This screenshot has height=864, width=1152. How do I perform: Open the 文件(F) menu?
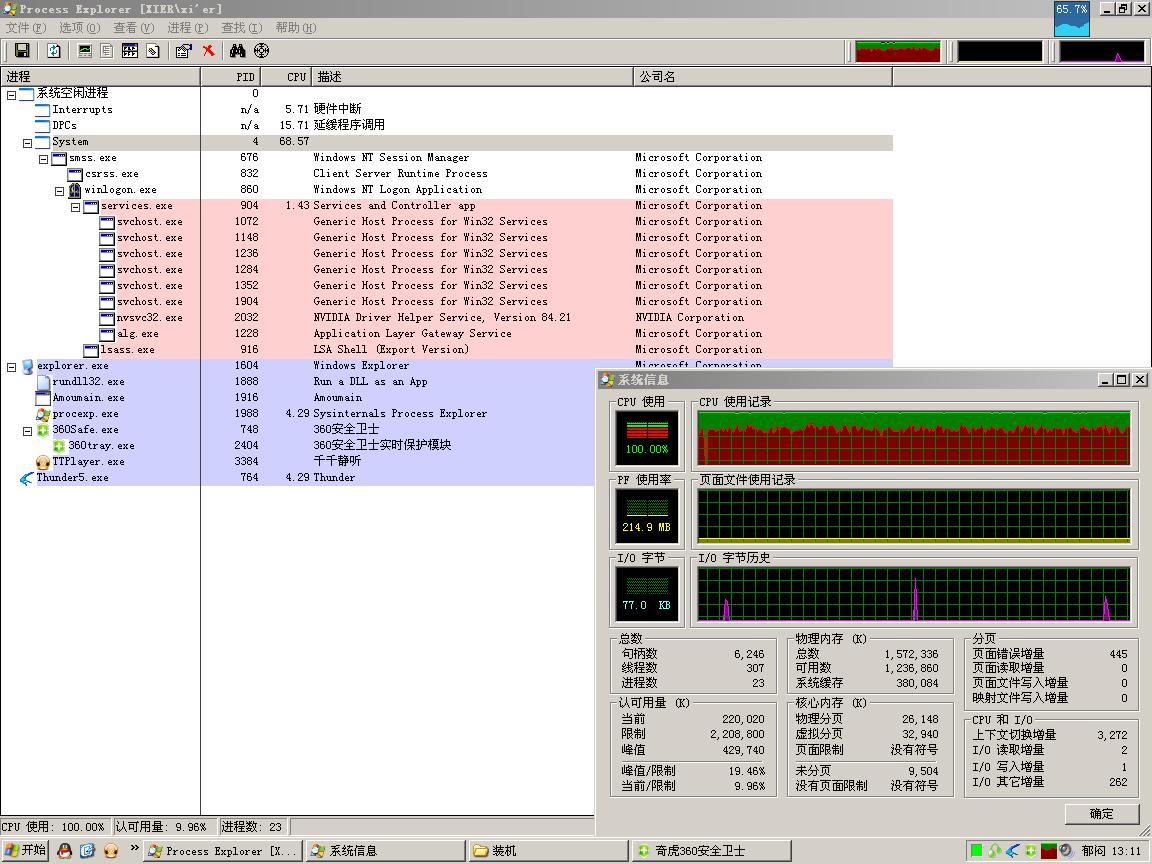(26, 28)
